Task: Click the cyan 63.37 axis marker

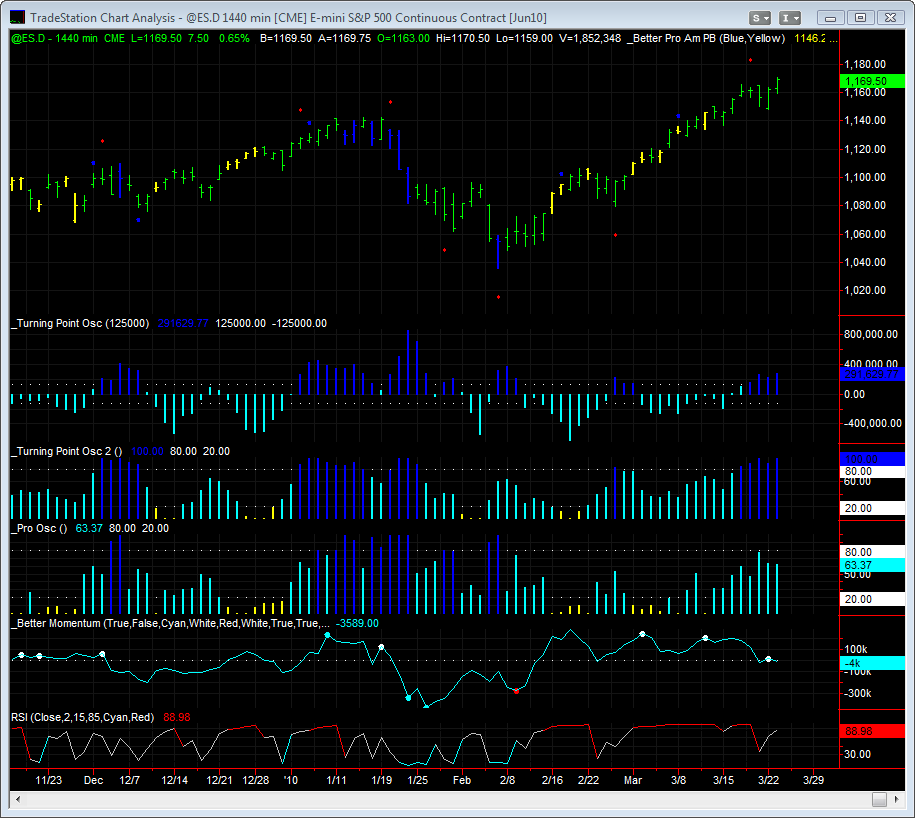Action: coord(872,565)
